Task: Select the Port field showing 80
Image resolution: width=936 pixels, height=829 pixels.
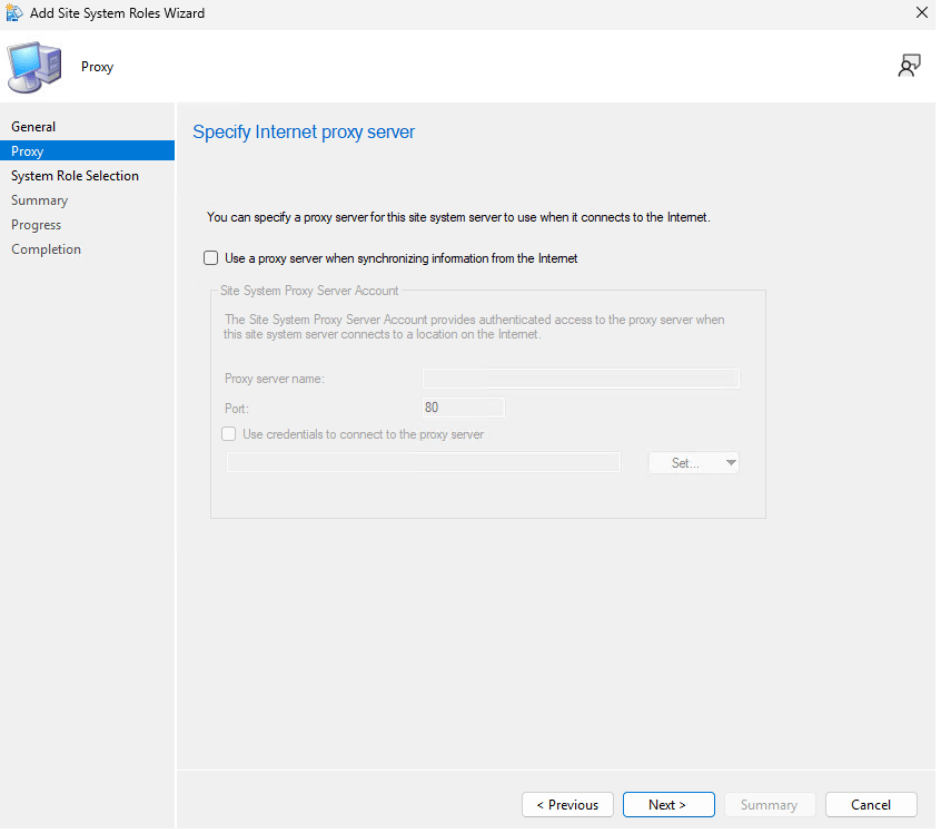Action: [463, 407]
